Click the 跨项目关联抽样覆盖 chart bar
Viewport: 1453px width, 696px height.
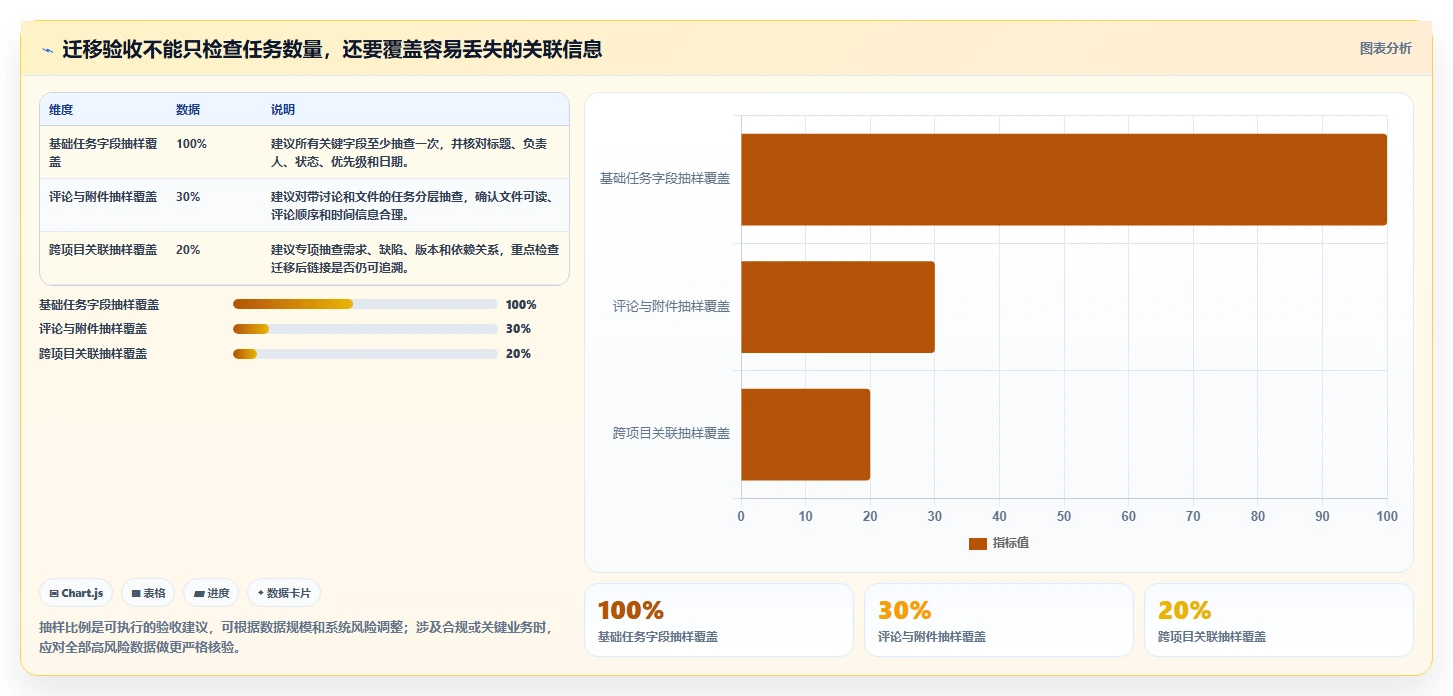(805, 434)
